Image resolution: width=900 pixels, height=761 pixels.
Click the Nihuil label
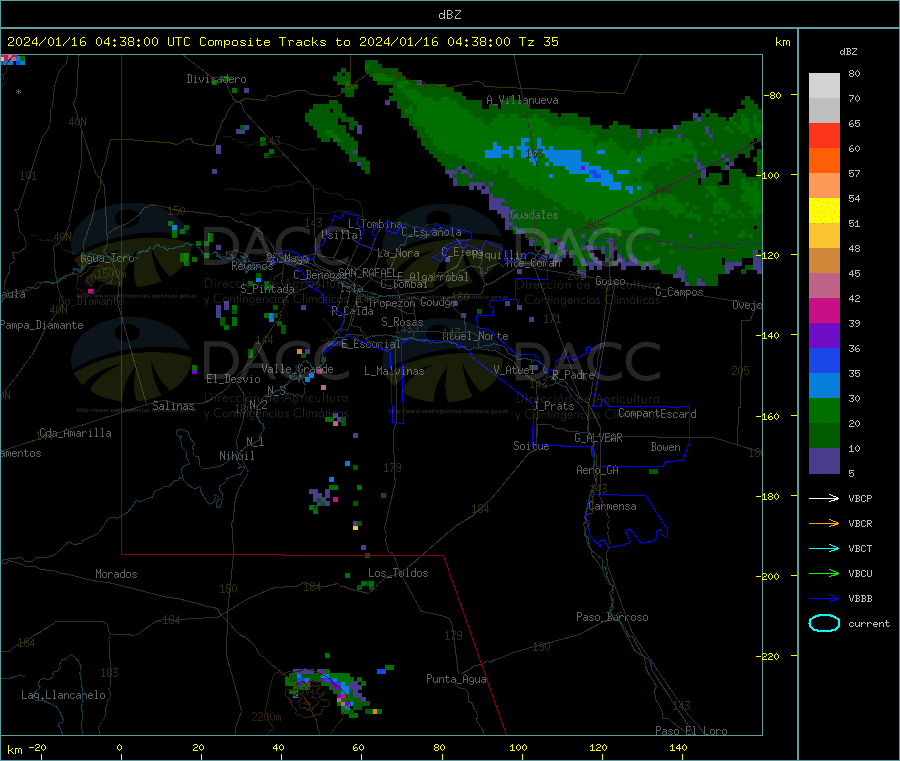click(x=236, y=456)
